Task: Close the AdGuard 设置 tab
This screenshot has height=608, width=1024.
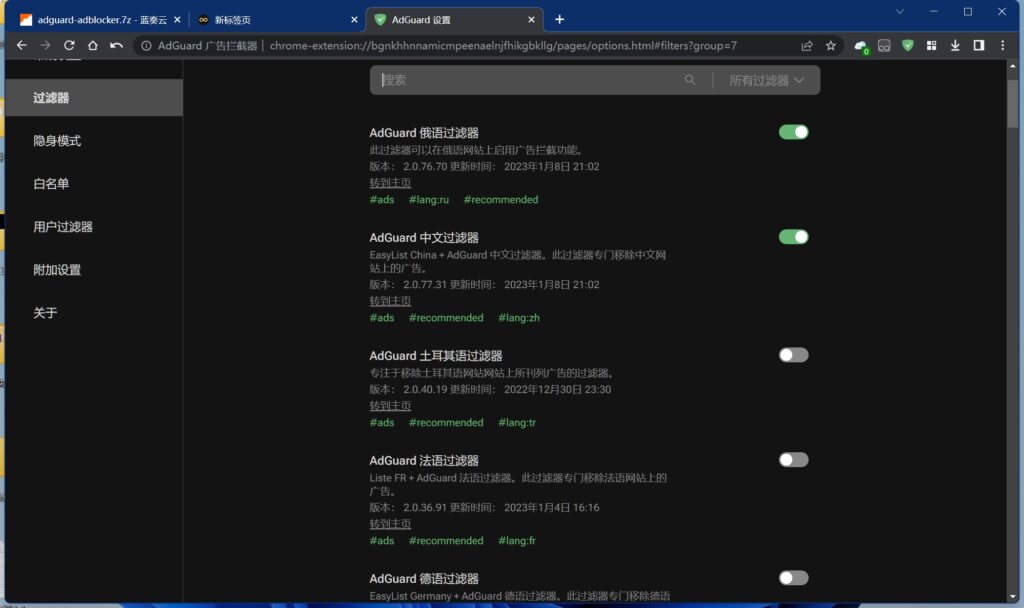Action: tap(531, 20)
